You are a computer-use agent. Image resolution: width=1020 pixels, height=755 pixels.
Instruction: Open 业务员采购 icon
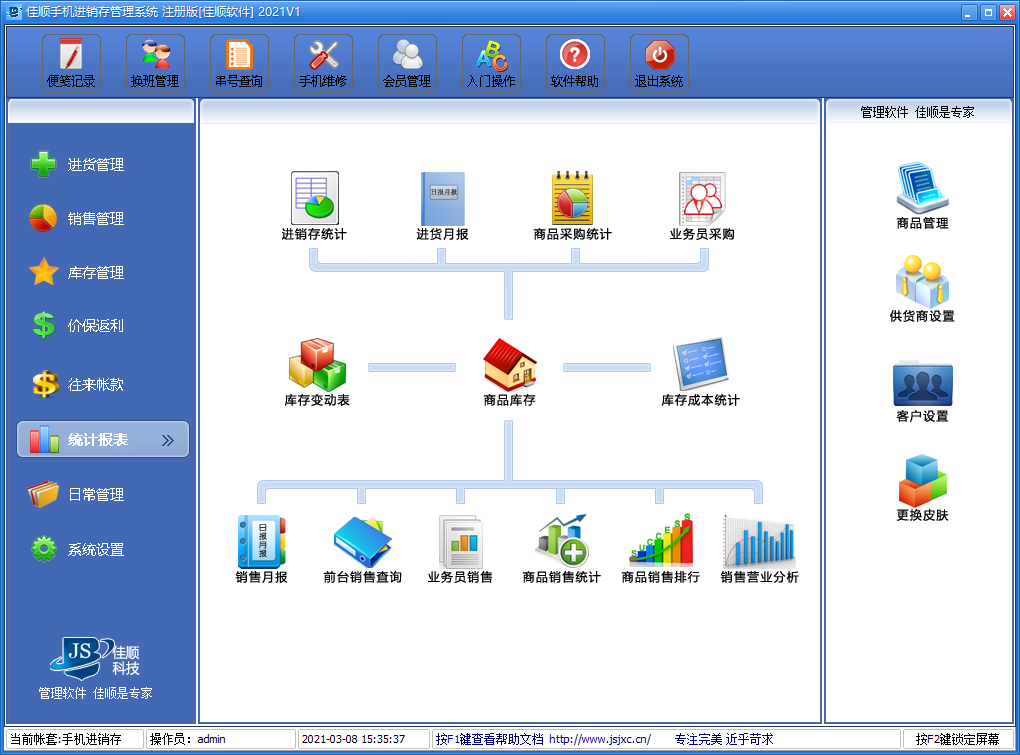click(x=702, y=206)
